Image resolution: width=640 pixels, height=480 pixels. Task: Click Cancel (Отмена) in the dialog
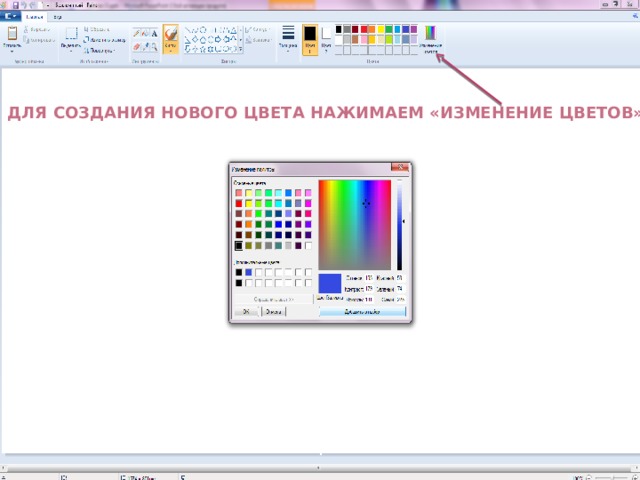click(x=273, y=311)
